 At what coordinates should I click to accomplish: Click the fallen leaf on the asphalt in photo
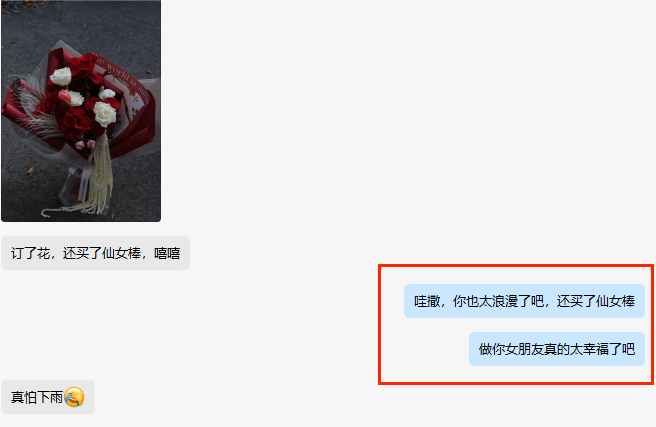pyautogui.click(x=30, y=170)
